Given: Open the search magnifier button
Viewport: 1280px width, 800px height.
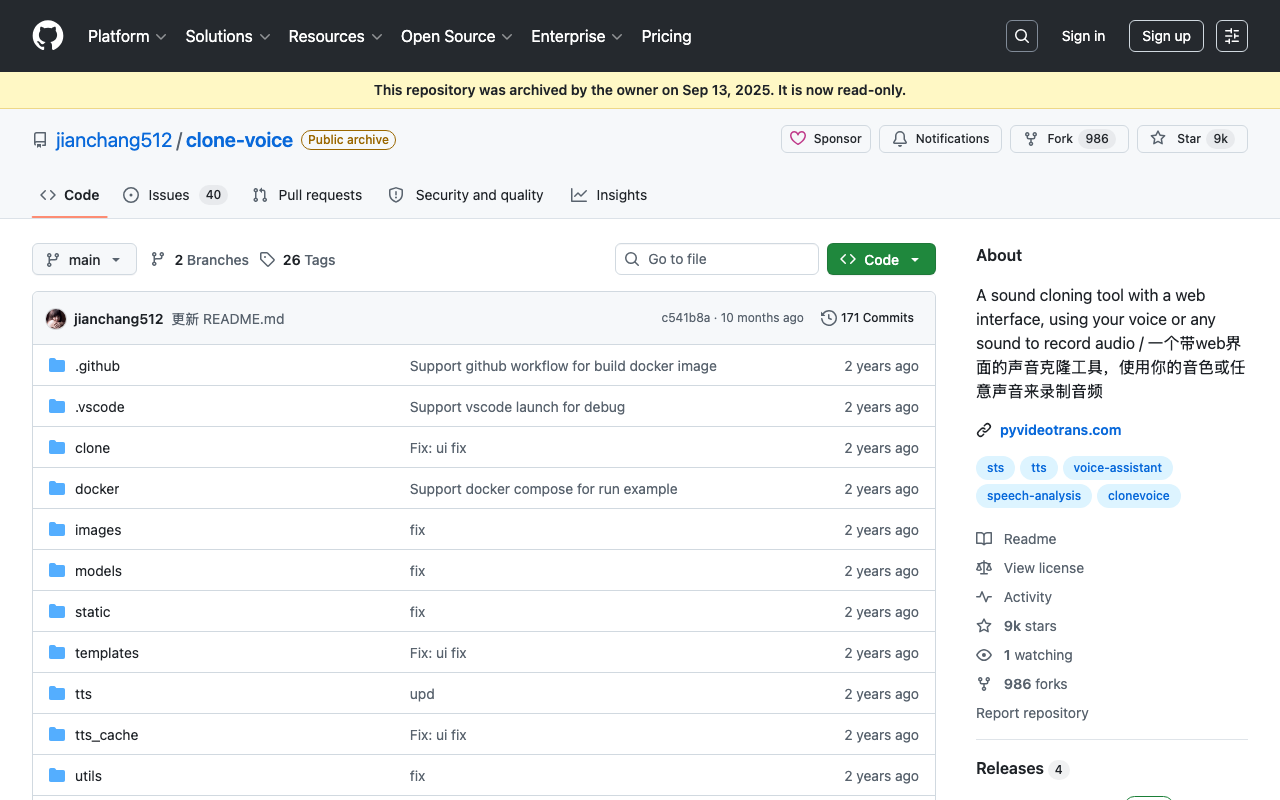Looking at the screenshot, I should tap(1022, 36).
